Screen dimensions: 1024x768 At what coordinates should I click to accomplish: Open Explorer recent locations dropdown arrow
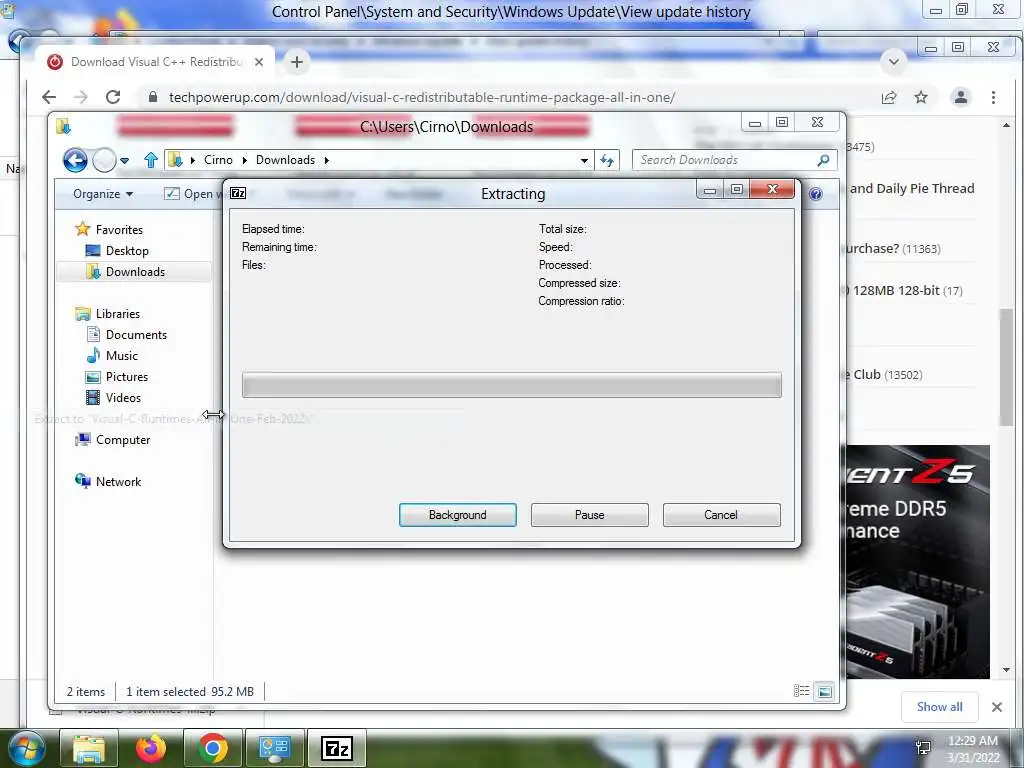click(124, 160)
